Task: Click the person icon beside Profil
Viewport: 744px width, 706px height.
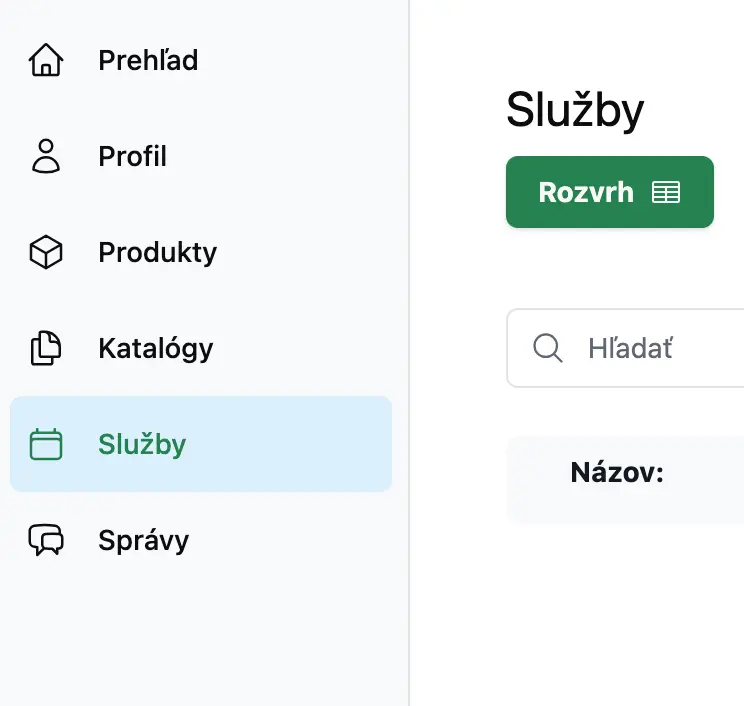Action: click(x=46, y=156)
